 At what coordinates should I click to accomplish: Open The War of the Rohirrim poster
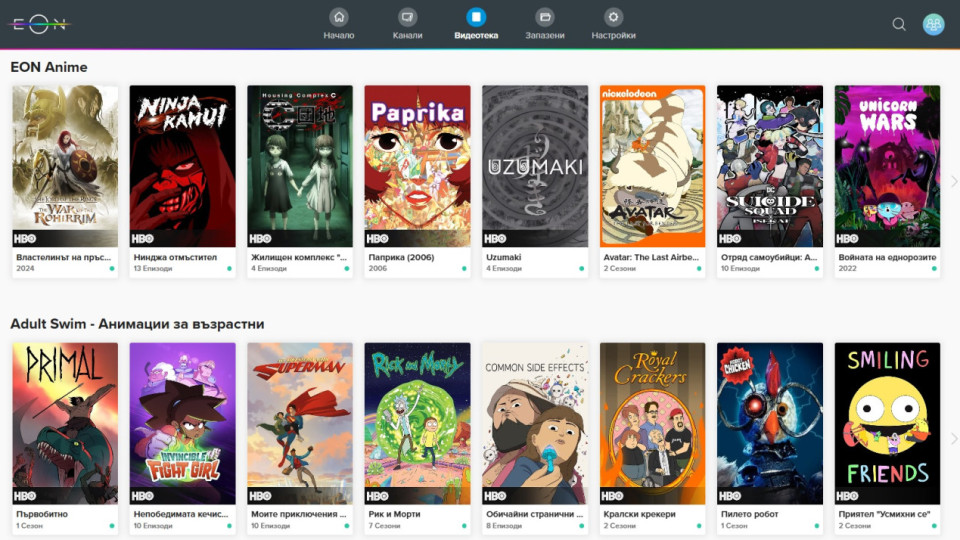pos(65,166)
